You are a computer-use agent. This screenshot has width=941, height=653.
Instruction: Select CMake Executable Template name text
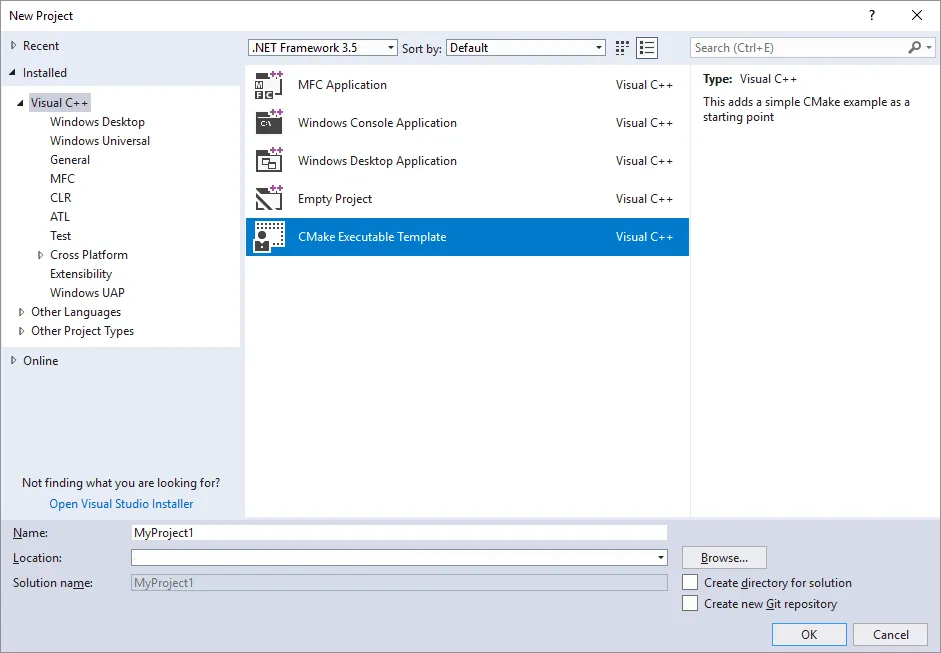[372, 237]
